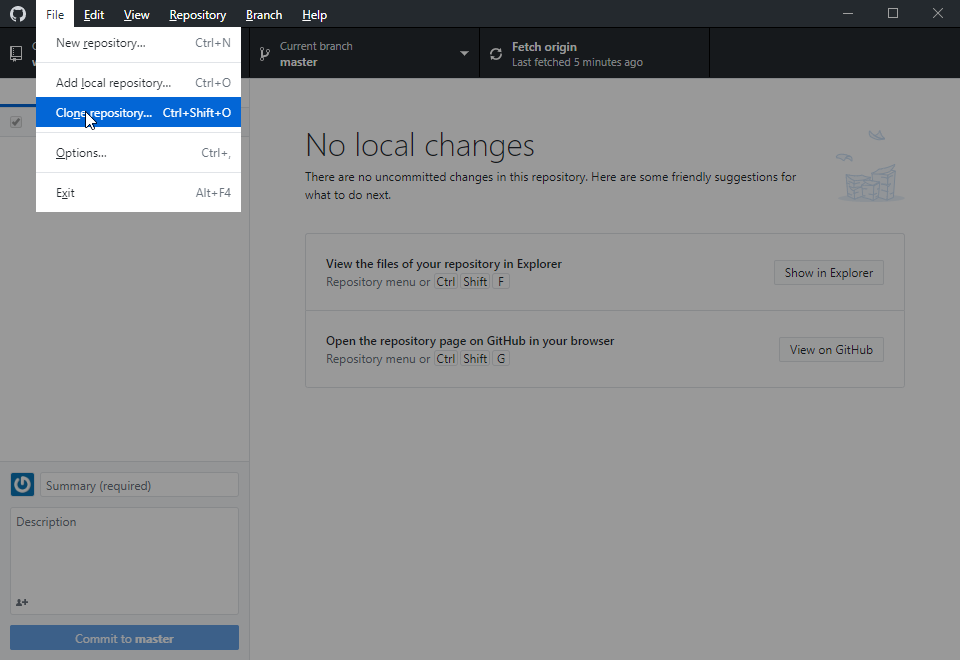Maximize the GitHub Desktop window
Viewport: 960px width, 660px height.
(x=893, y=13)
